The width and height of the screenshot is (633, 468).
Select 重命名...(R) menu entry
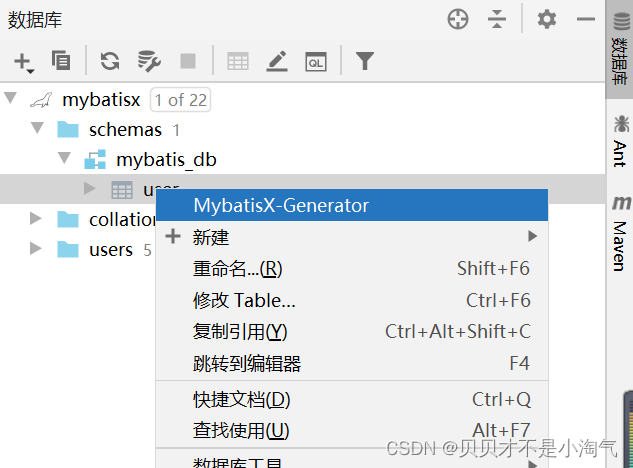pyautogui.click(x=352, y=269)
